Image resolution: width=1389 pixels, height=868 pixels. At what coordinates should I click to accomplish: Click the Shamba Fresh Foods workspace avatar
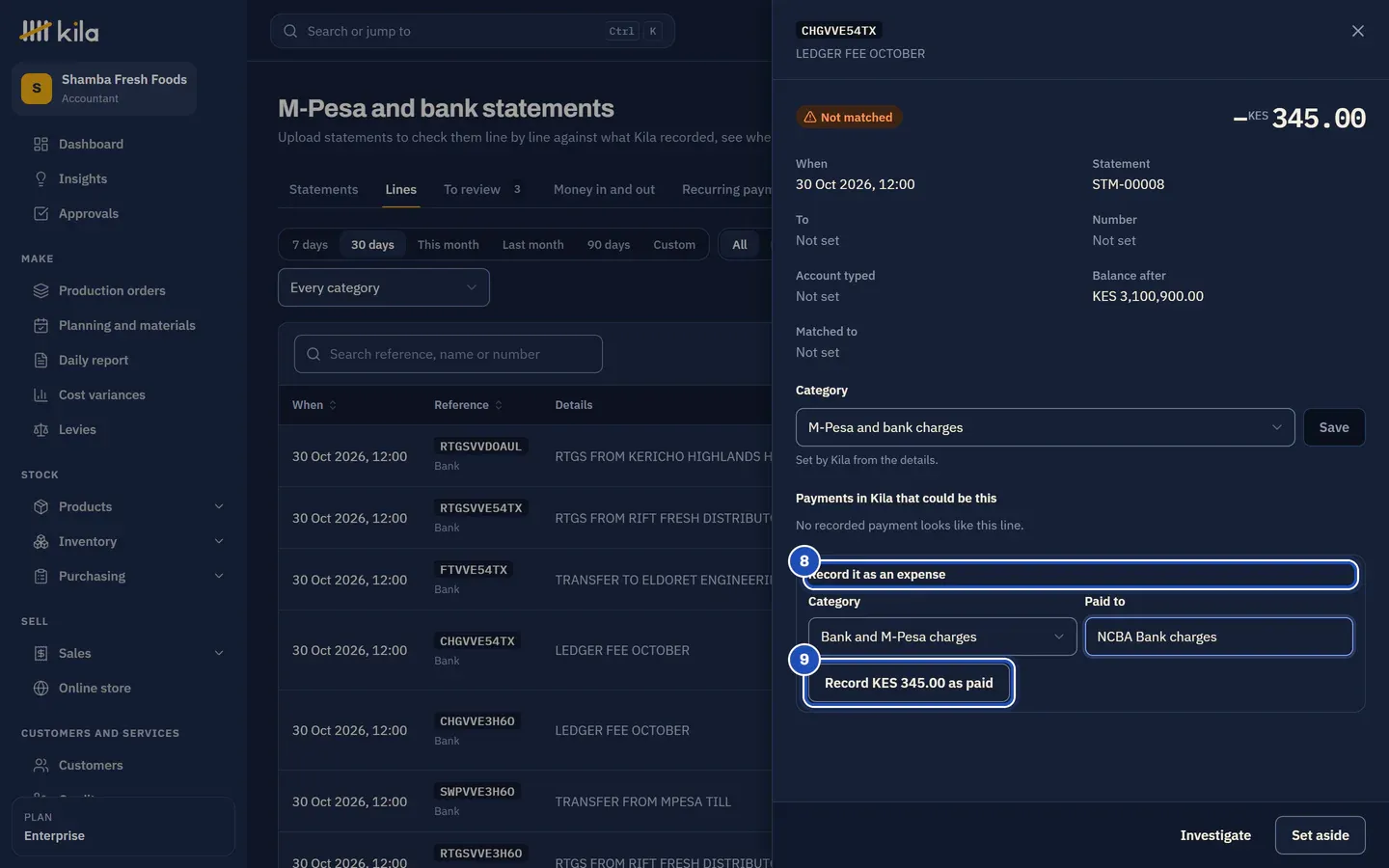click(37, 89)
